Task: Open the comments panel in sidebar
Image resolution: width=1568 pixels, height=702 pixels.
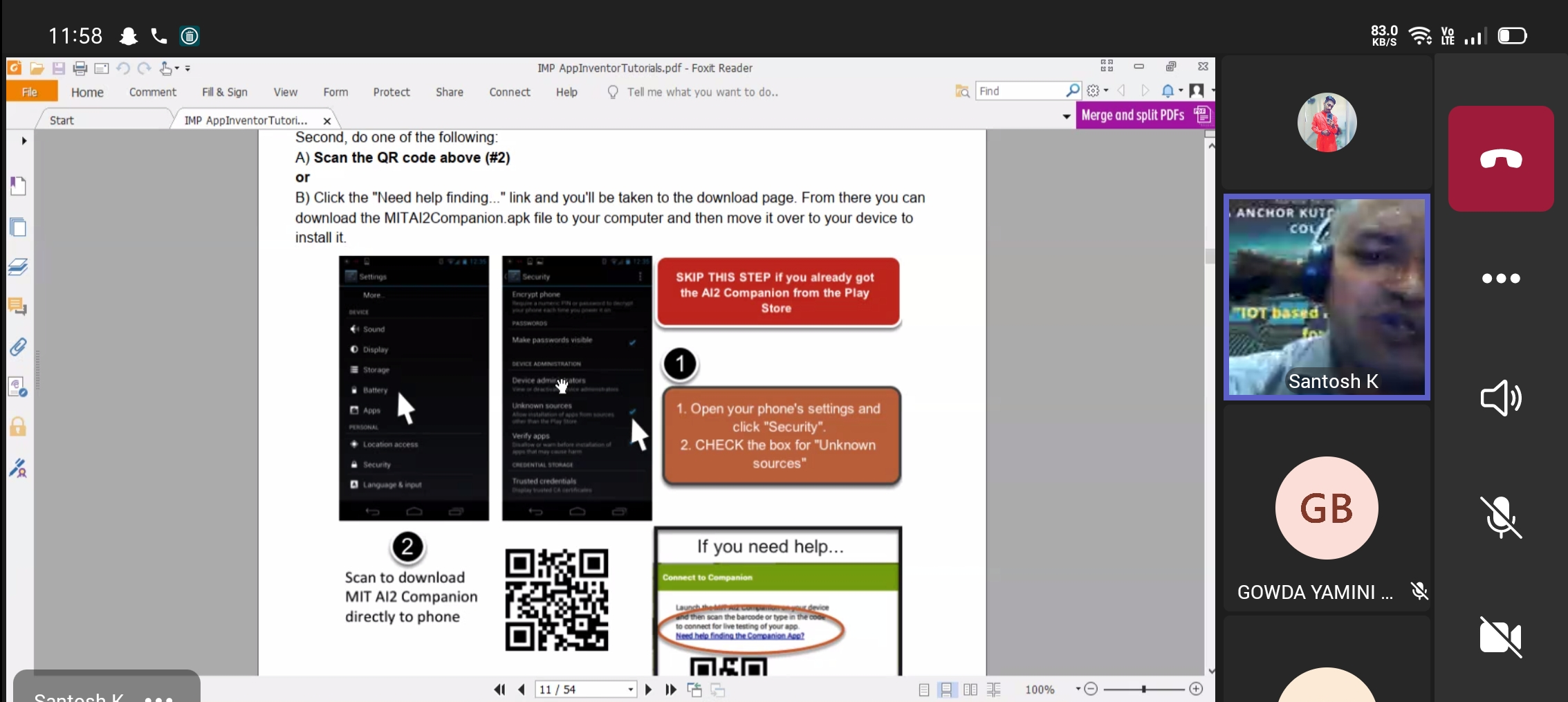Action: [18, 306]
